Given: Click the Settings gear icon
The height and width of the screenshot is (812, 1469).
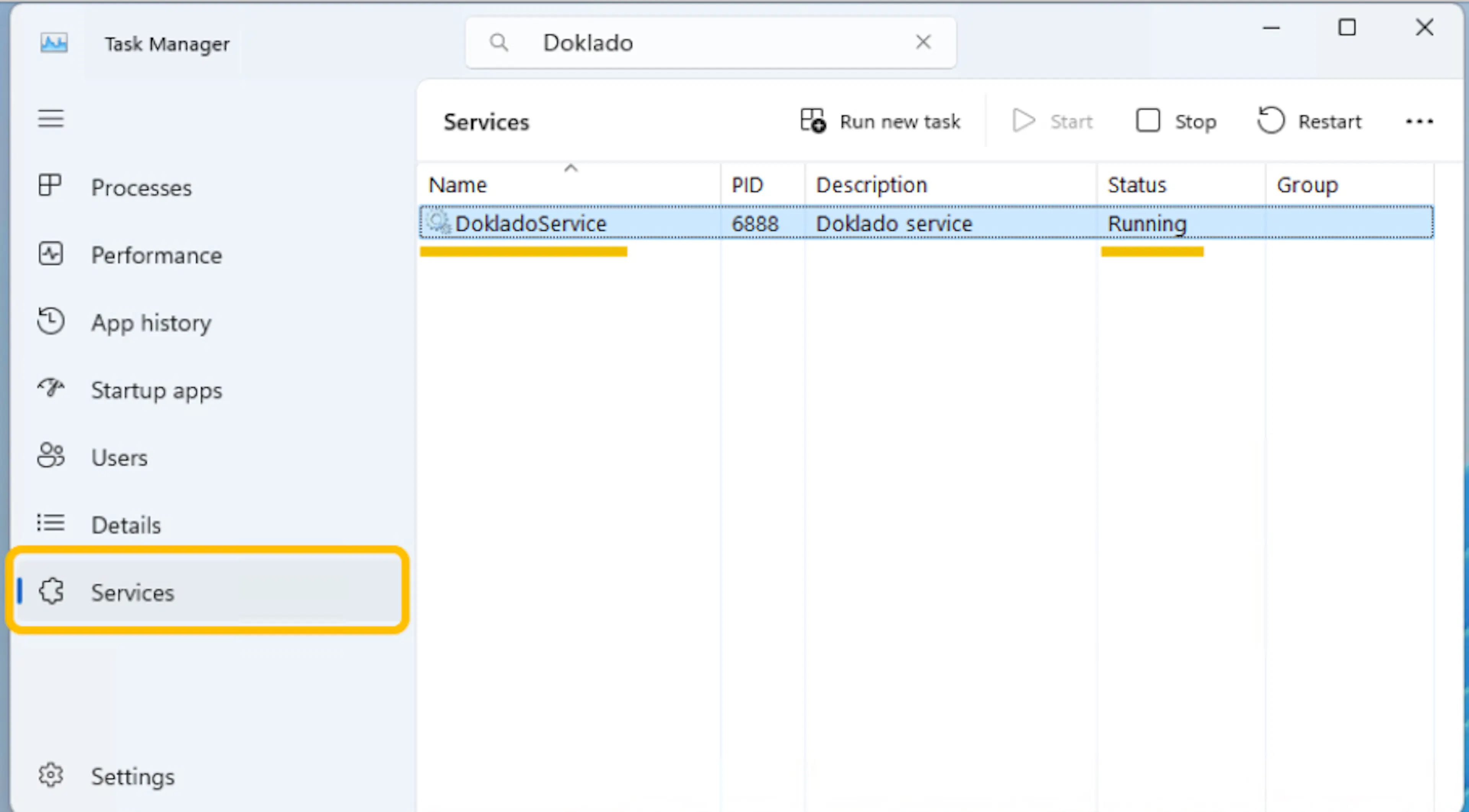Looking at the screenshot, I should [x=51, y=775].
